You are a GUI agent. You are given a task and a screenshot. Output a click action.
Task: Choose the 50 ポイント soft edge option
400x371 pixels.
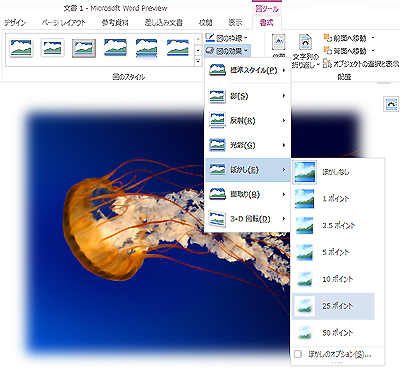point(333,333)
